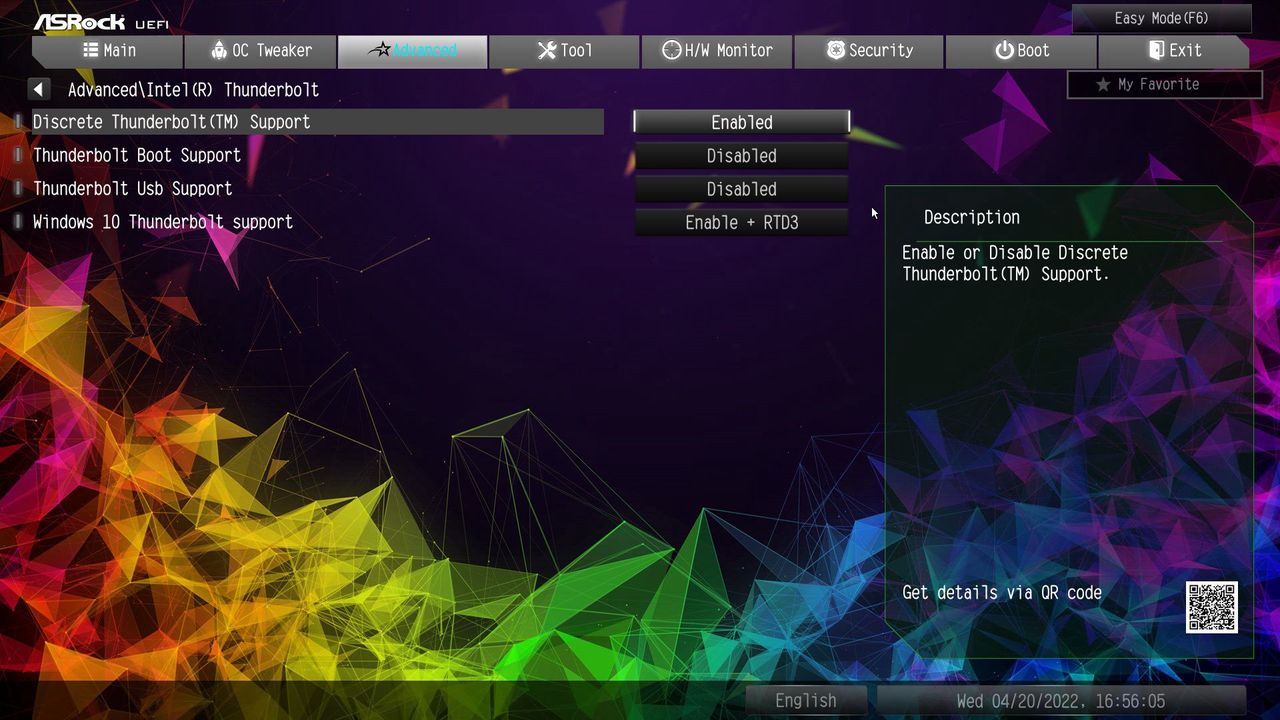
Task: Open My Favorite list
Action: point(1165,84)
